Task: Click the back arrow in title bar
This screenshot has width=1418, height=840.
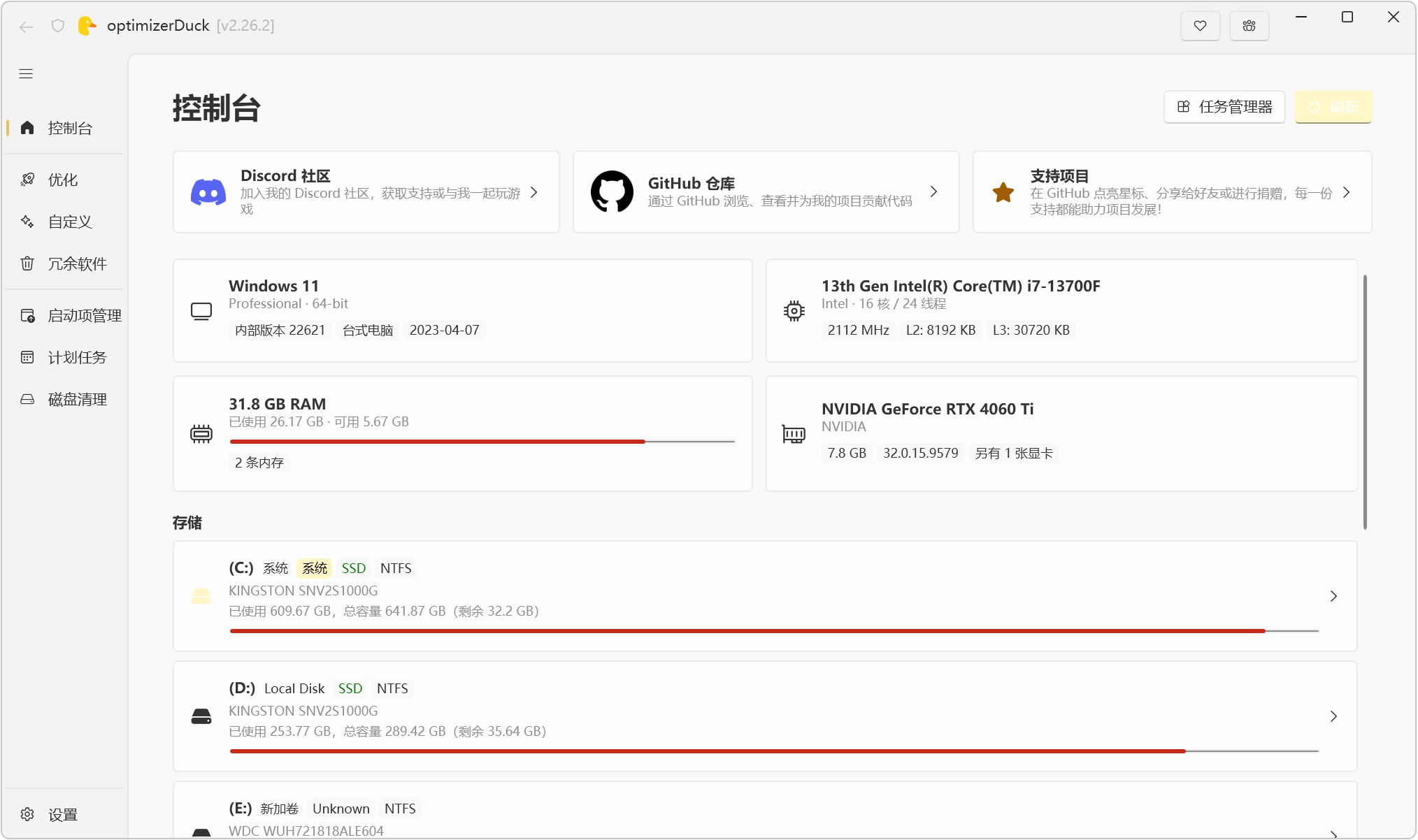Action: click(27, 27)
